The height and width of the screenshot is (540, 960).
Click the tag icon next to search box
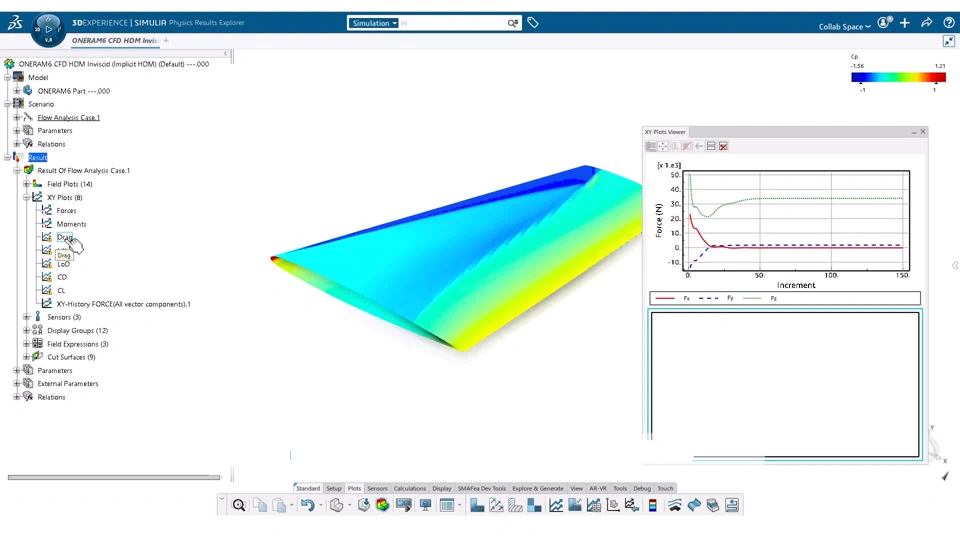pos(533,23)
